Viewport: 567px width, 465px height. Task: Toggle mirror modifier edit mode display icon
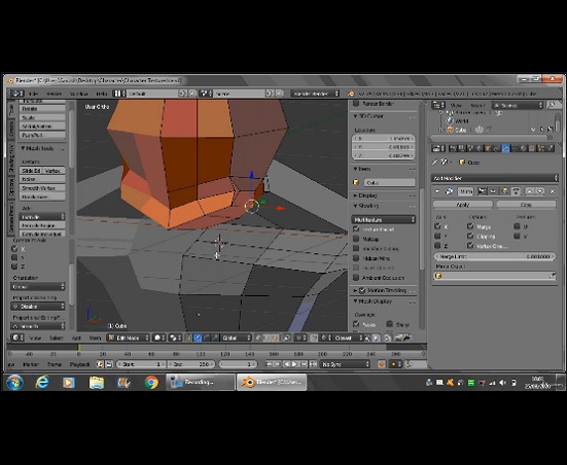tap(504, 191)
